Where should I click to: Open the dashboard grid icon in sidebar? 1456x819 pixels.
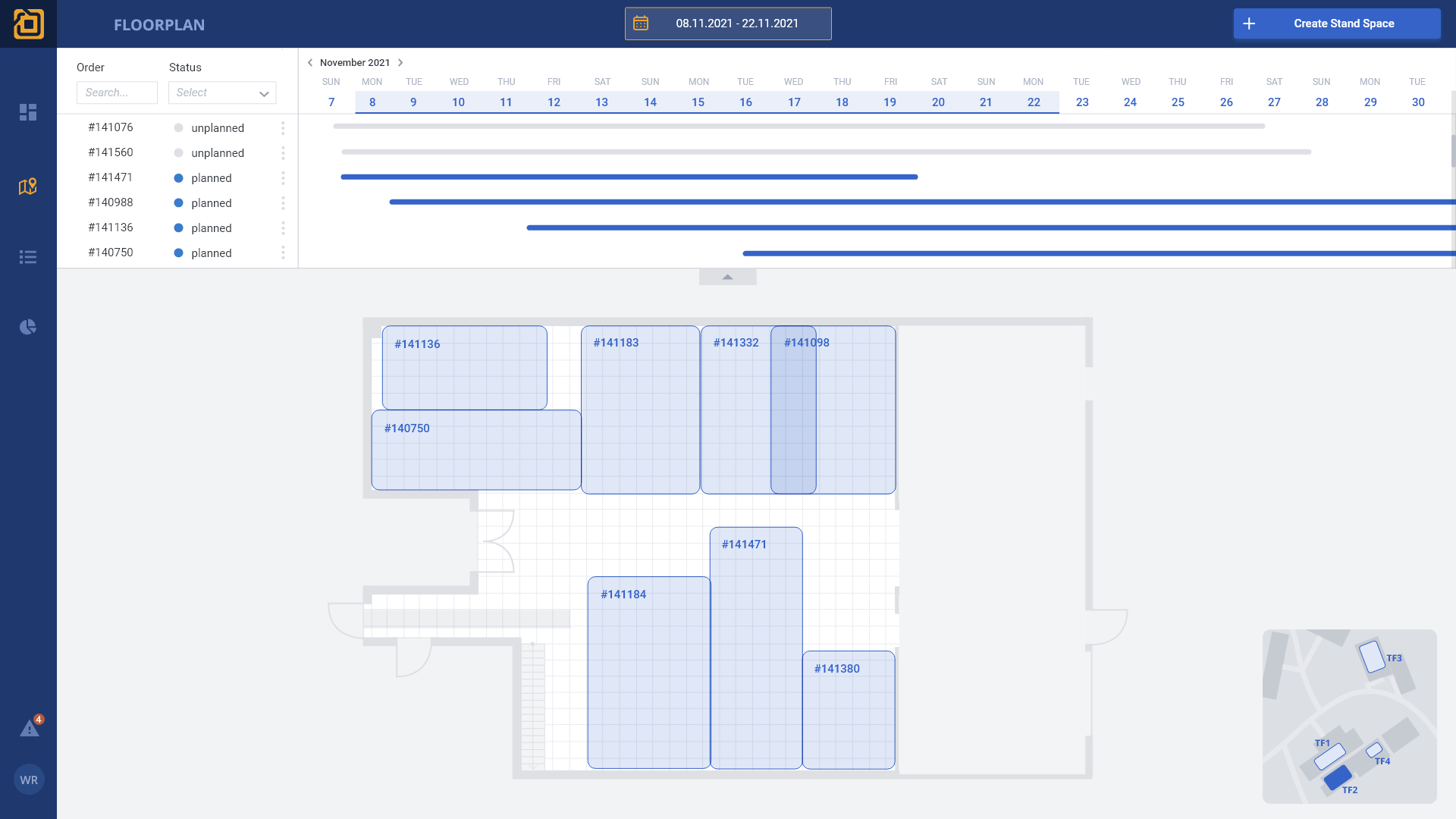28,112
